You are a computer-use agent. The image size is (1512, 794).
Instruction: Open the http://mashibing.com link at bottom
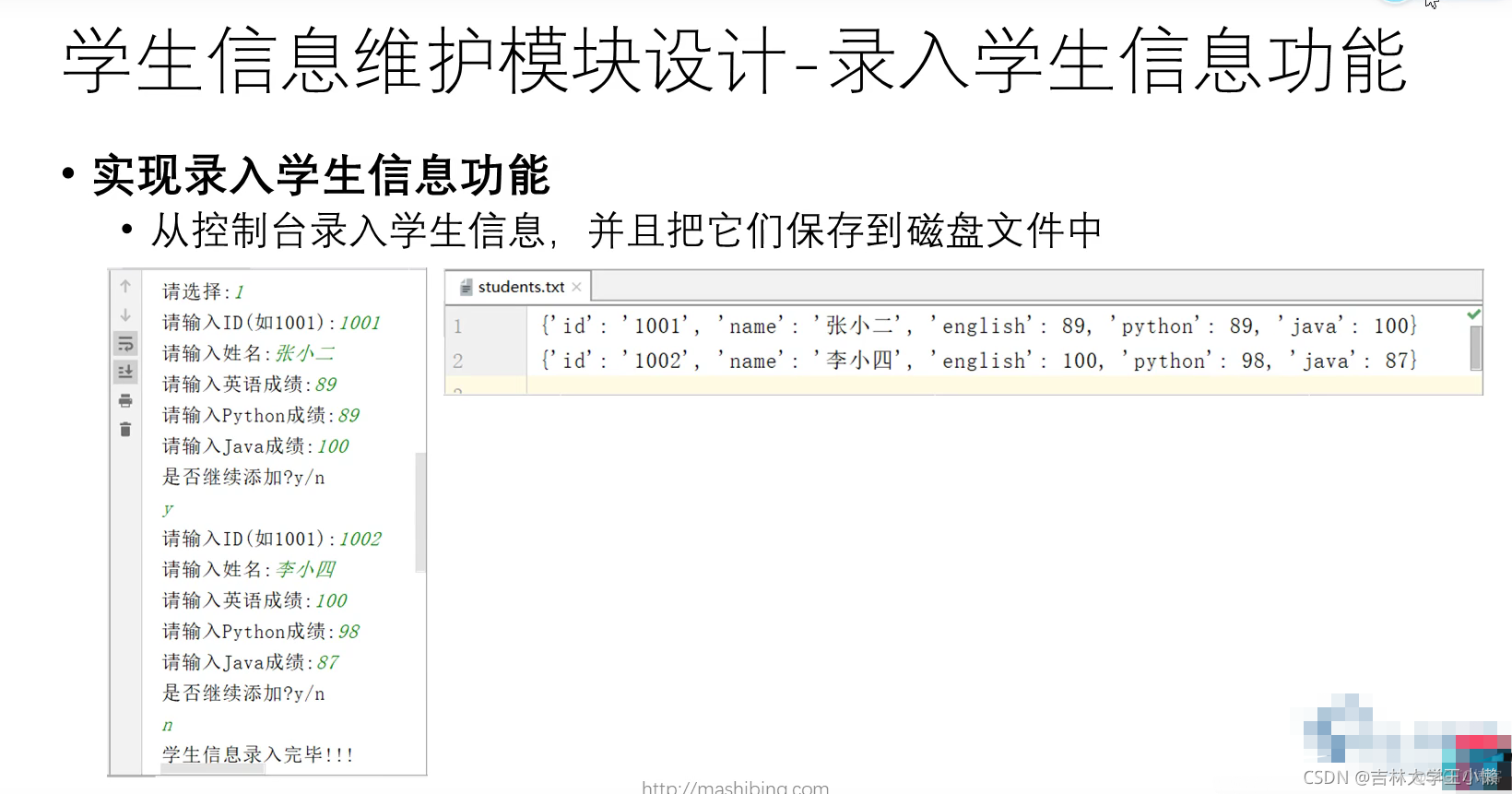(735, 787)
